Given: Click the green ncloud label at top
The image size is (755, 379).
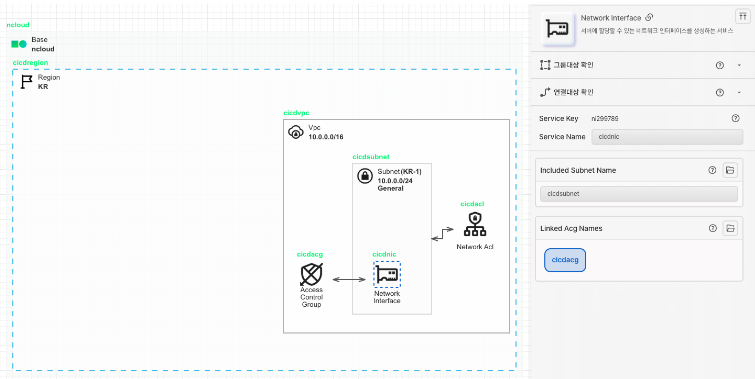Looking at the screenshot, I should [x=18, y=25].
